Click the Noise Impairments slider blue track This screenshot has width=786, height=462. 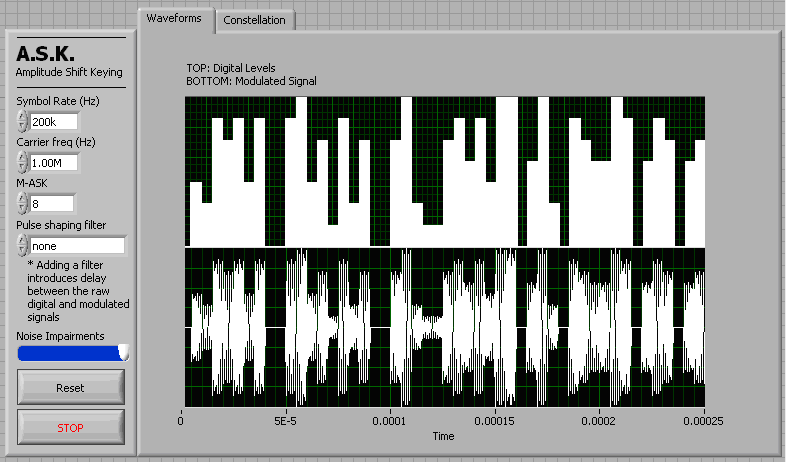click(x=67, y=352)
